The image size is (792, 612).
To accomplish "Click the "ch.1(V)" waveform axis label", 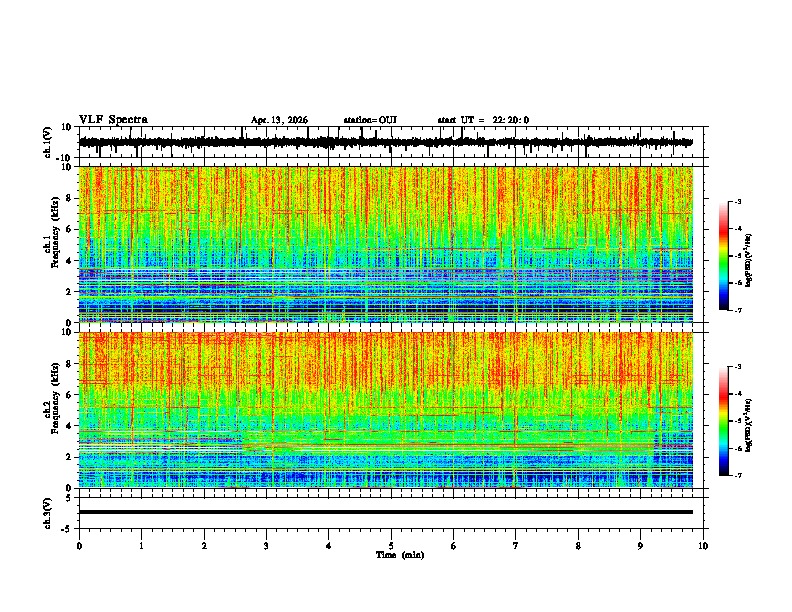I will (x=48, y=142).
